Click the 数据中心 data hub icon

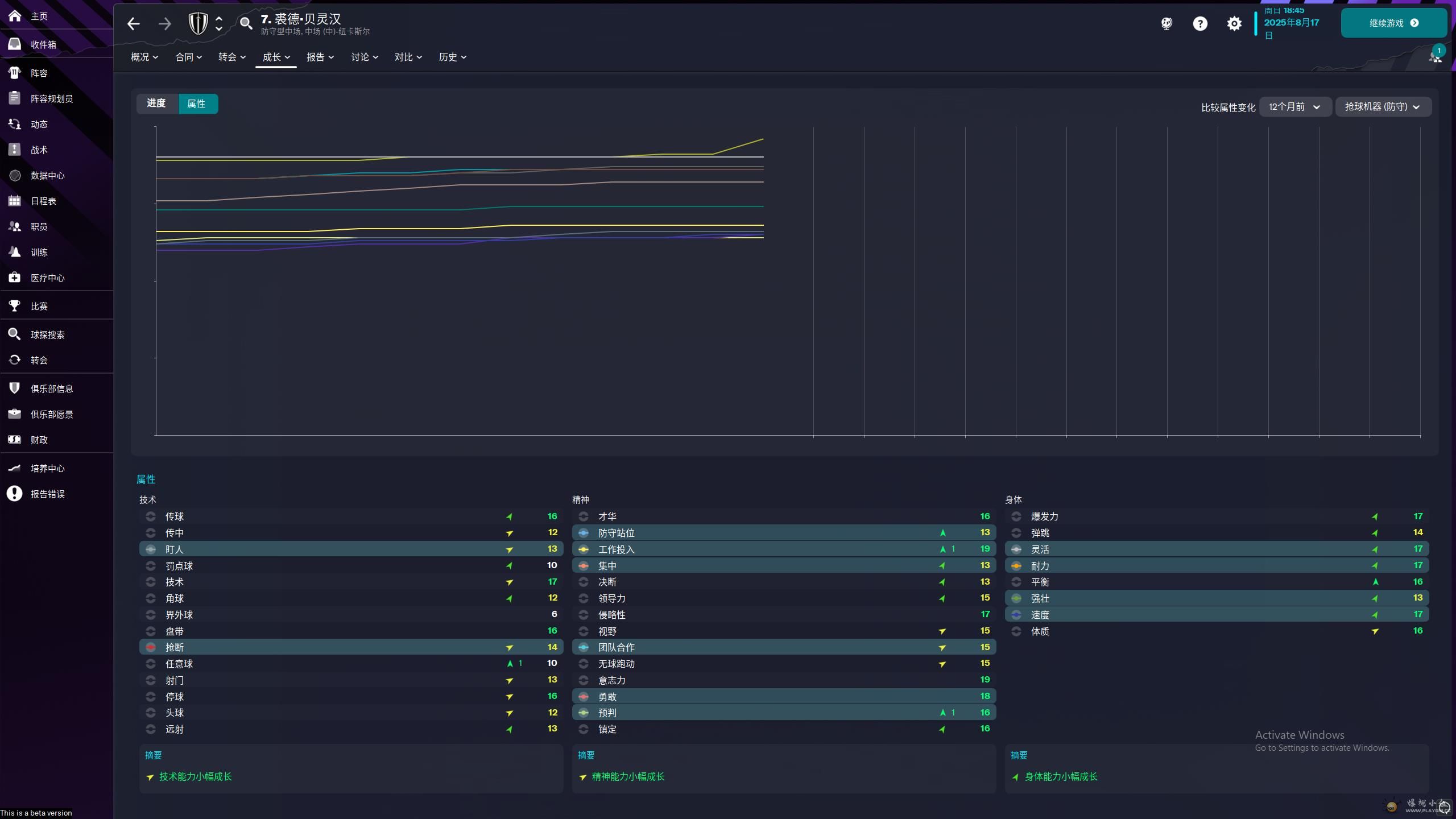point(15,175)
